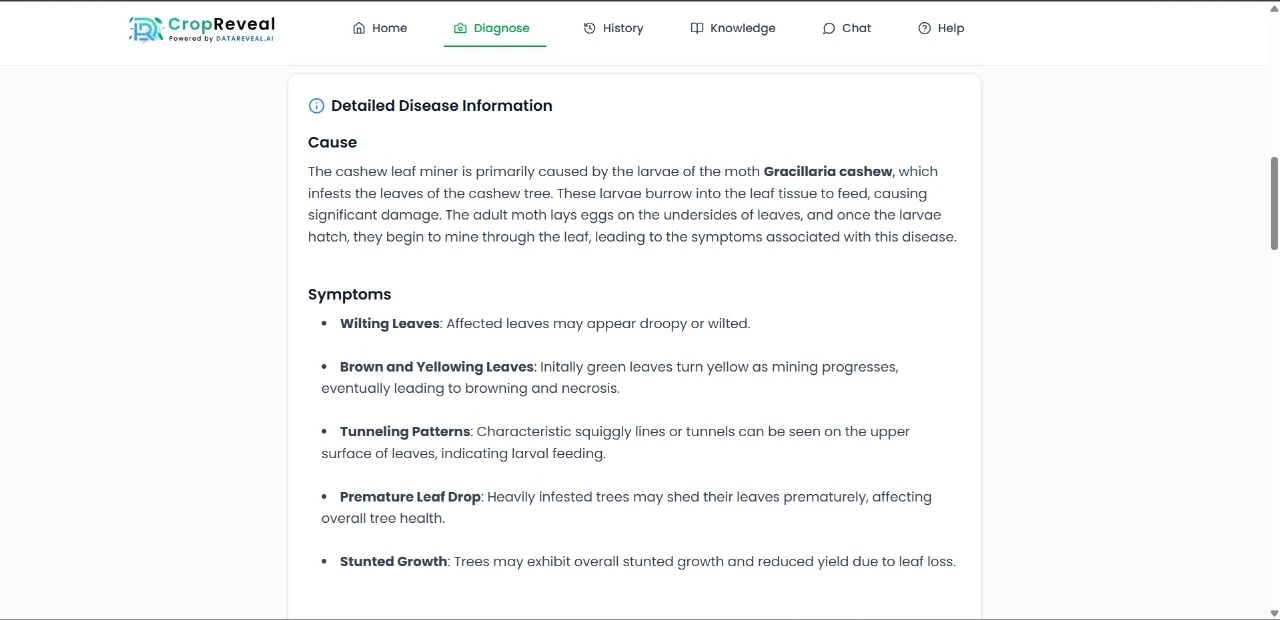Viewport: 1280px width, 620px height.
Task: Click the Knowledge book icon
Action: coord(697,28)
